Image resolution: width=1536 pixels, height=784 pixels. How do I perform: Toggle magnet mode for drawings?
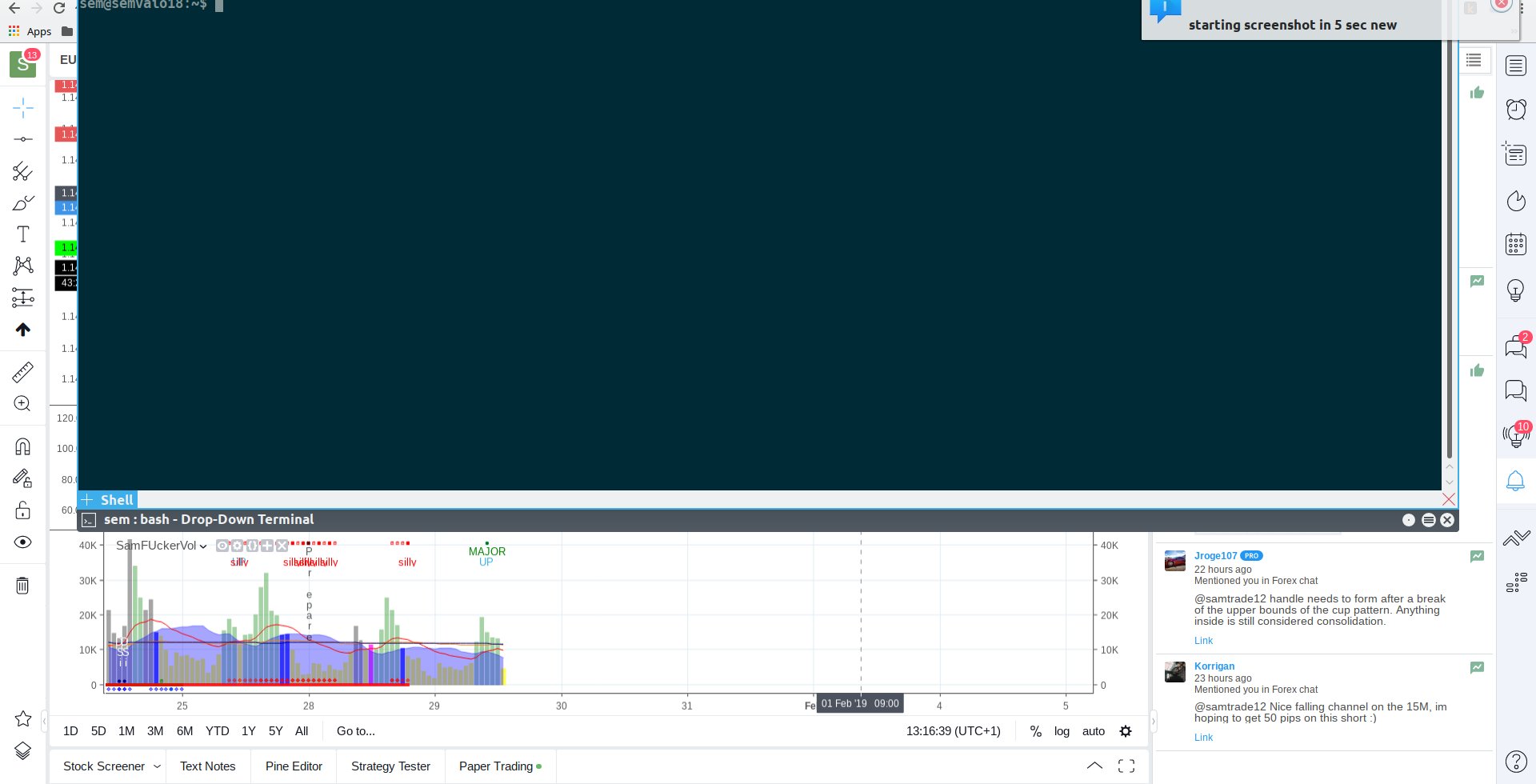pyautogui.click(x=22, y=446)
